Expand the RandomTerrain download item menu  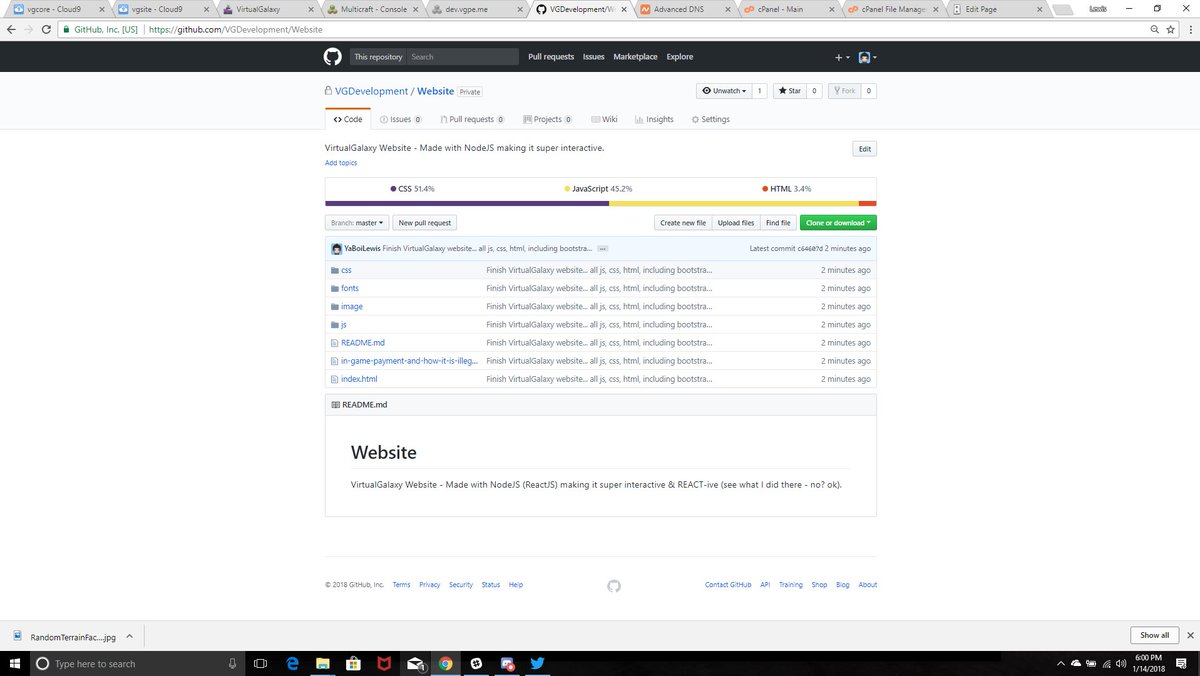coord(129,636)
